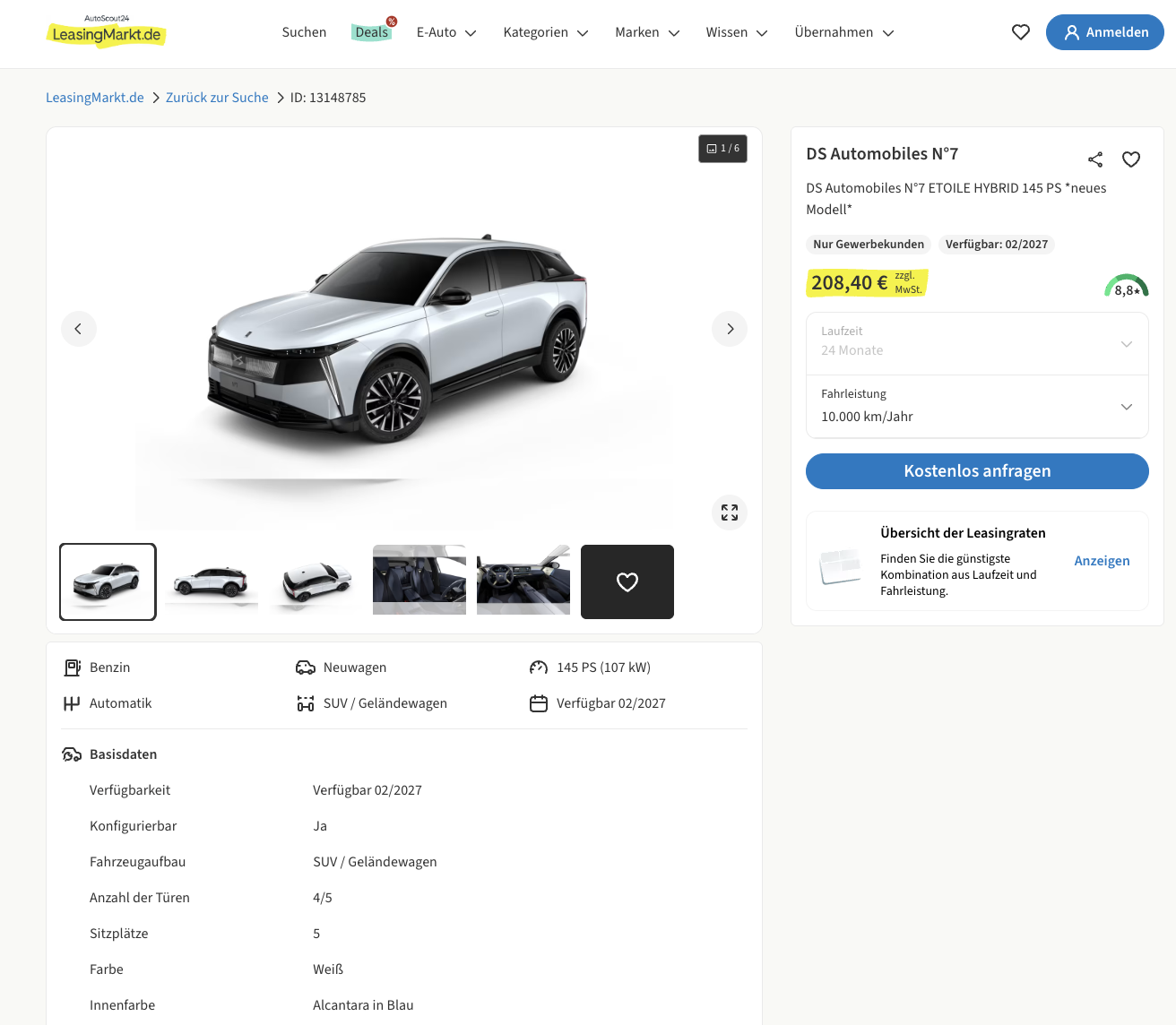Click the Innenfarbe value Alcantara in Blau

point(363,1005)
